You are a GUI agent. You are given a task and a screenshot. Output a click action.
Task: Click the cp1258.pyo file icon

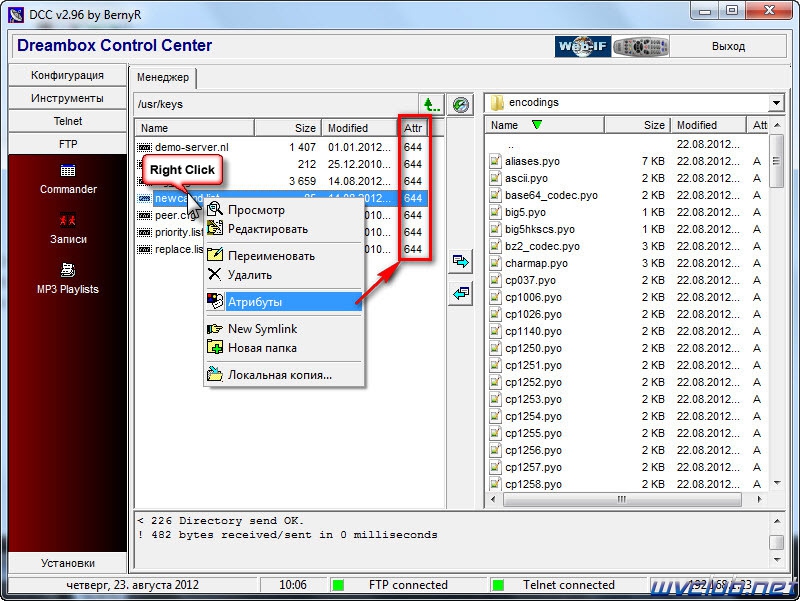494,484
